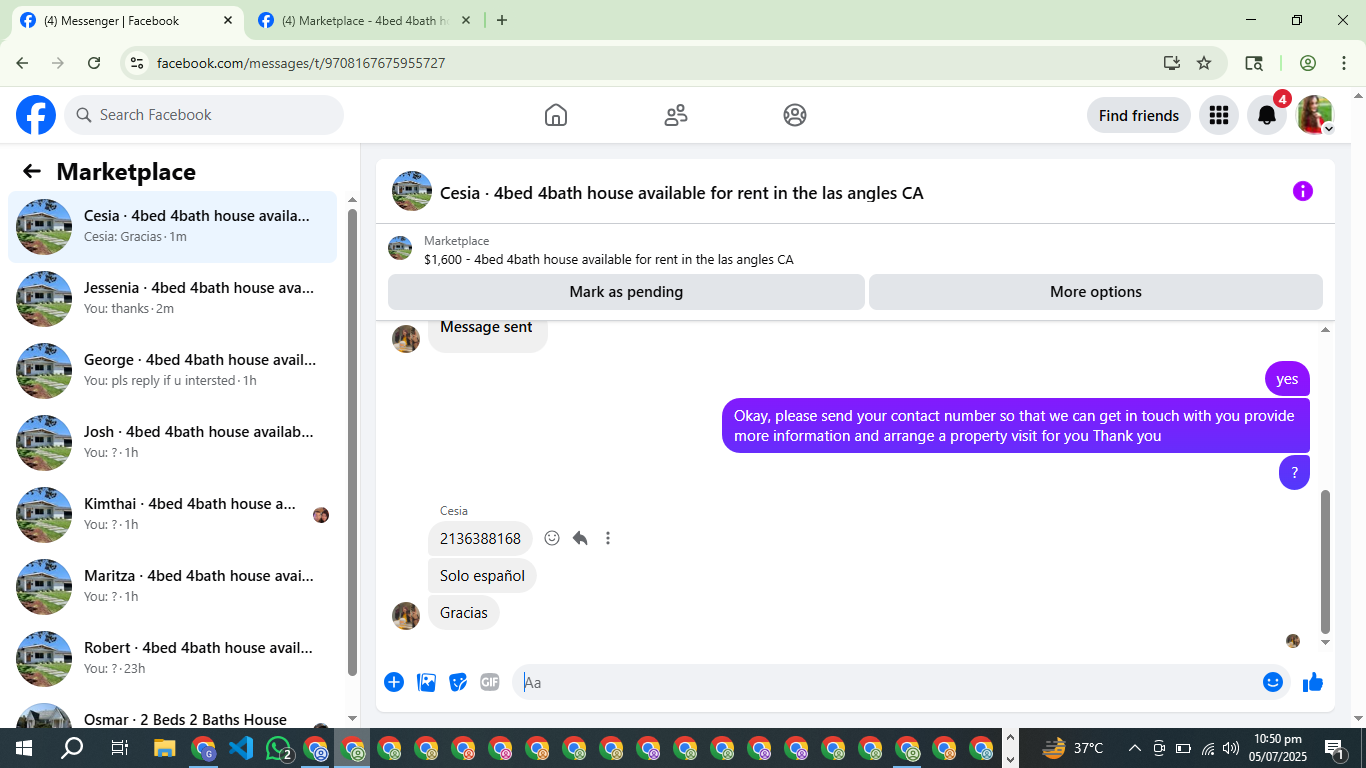Open the Facebook logo home link
This screenshot has width=1366, height=768.
tap(36, 115)
